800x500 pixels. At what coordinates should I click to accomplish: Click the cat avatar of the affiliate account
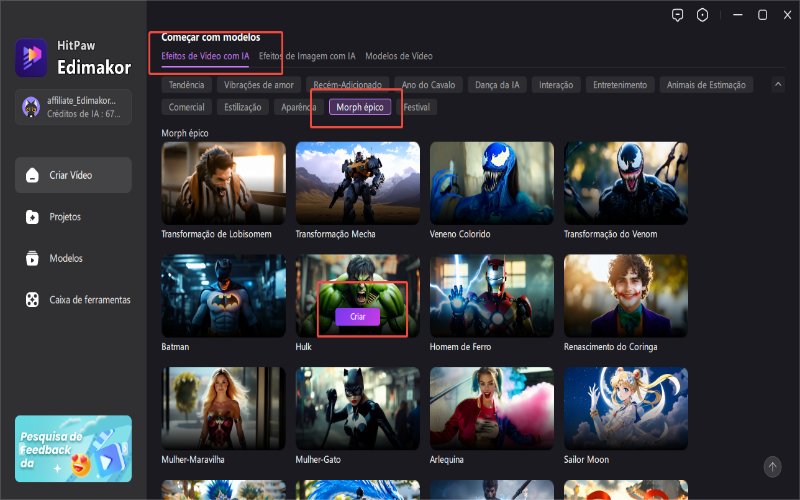[x=32, y=107]
